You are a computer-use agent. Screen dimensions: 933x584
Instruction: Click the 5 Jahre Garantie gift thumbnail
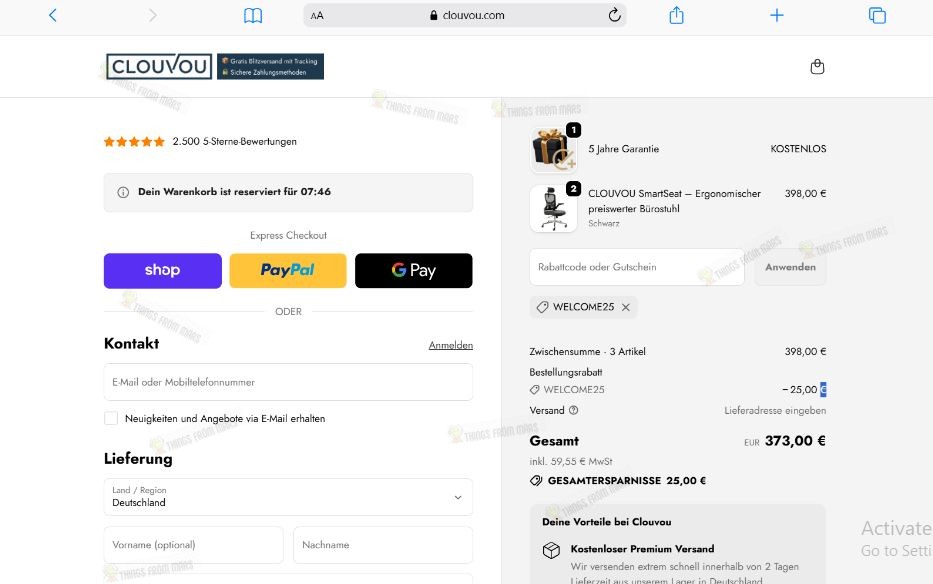(x=553, y=149)
